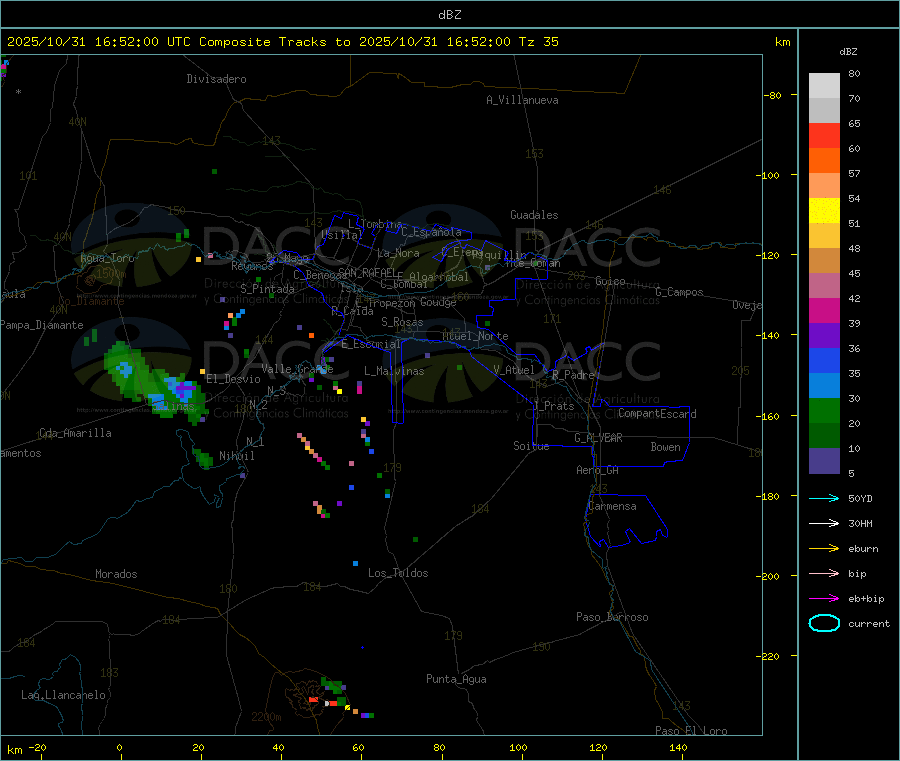The image size is (900, 761).
Task: Click the 'Carmensa' map label
Action: 612,506
